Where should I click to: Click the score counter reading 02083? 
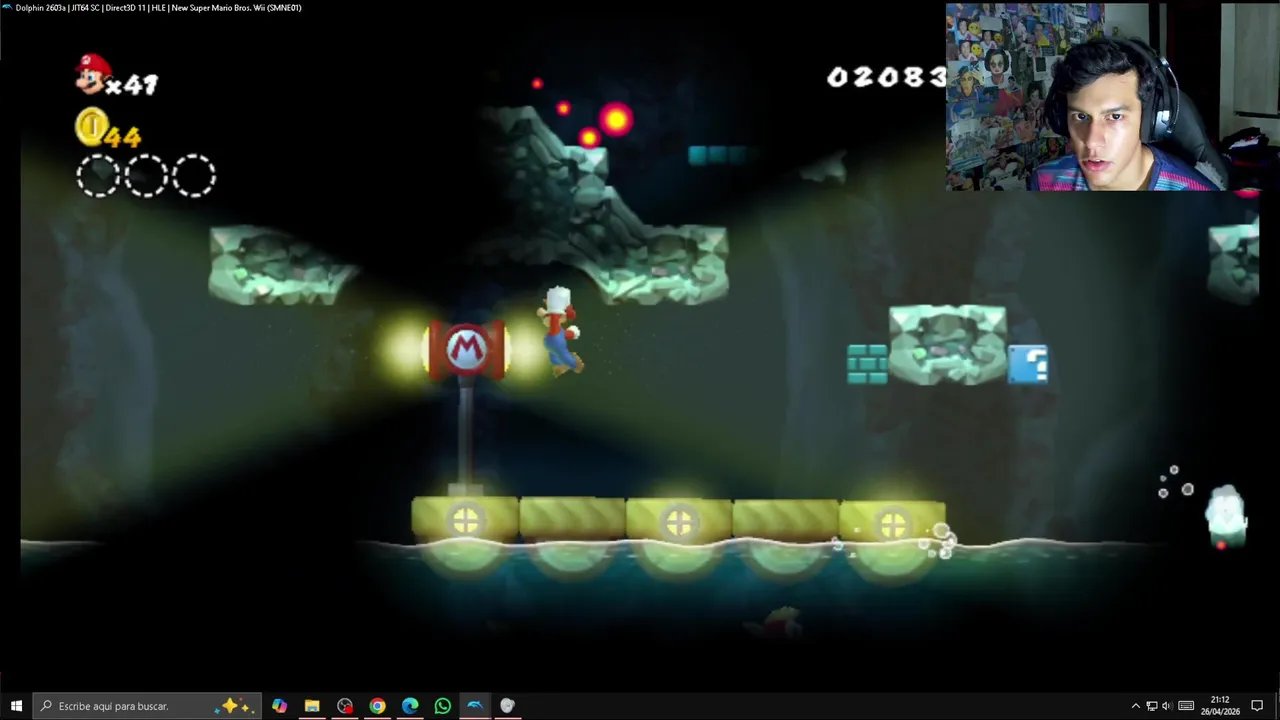click(x=886, y=77)
